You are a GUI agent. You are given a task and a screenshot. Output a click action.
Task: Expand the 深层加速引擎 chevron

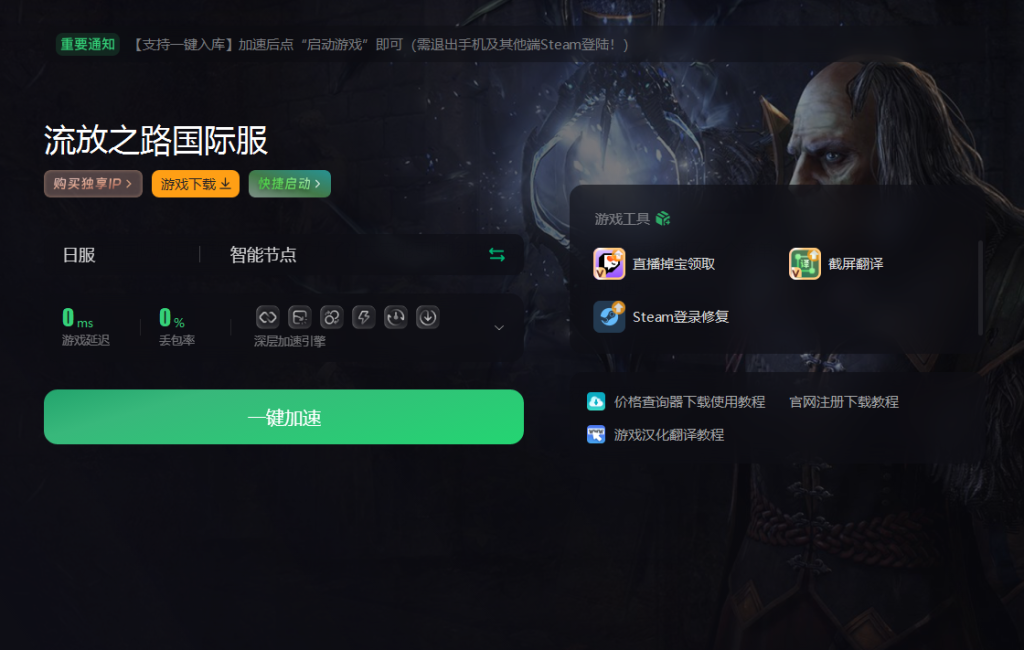pyautogui.click(x=499, y=327)
